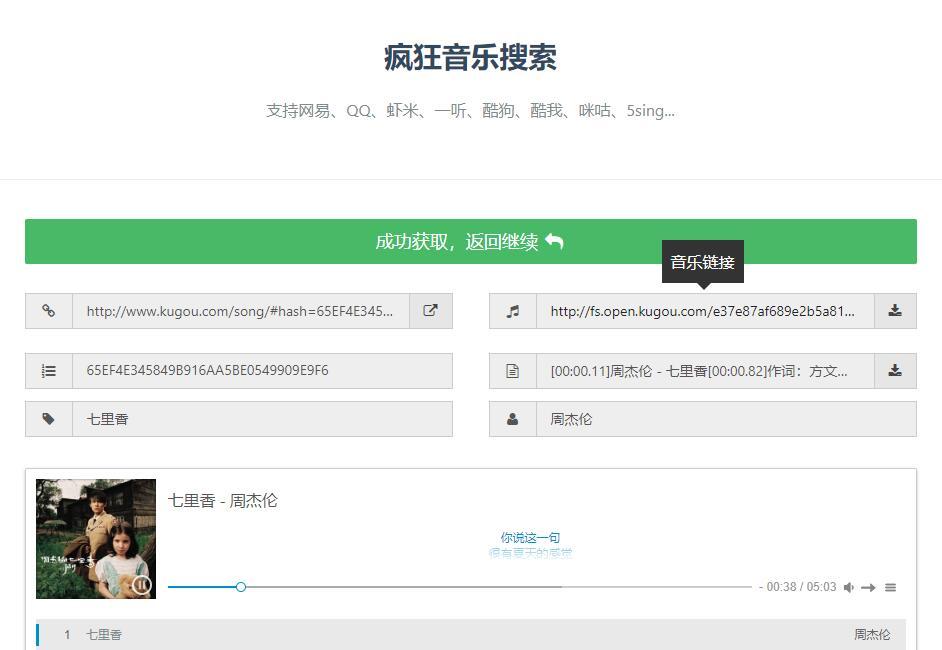The width and height of the screenshot is (942, 650).
Task: Select the lyrics text field
Action: pyautogui.click(x=705, y=371)
